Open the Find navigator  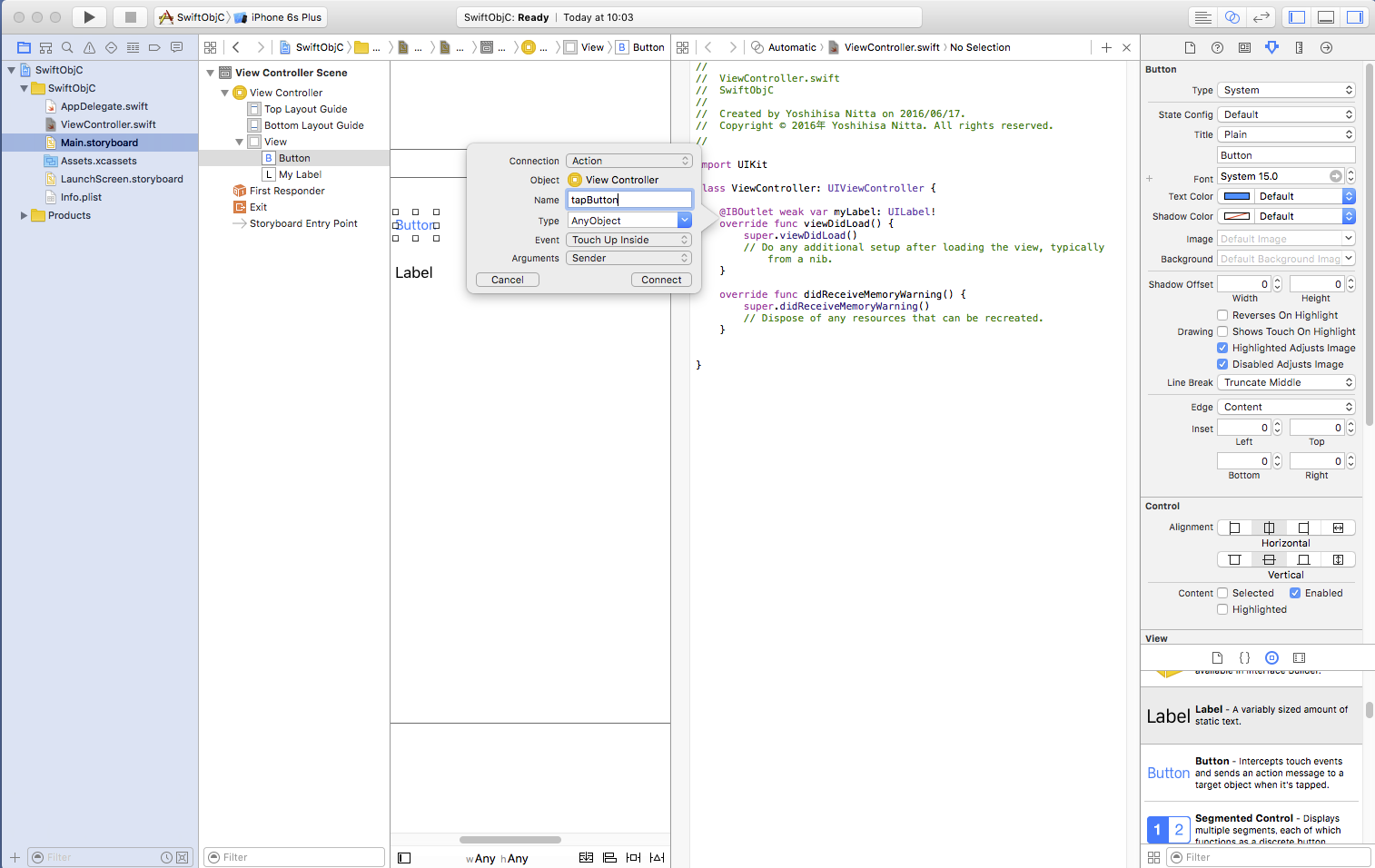point(67,47)
